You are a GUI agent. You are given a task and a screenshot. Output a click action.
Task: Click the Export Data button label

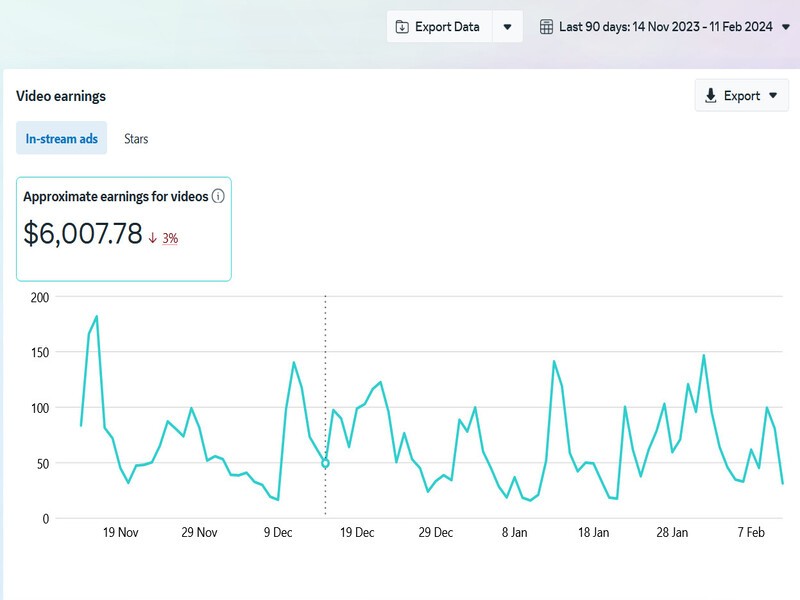(447, 27)
